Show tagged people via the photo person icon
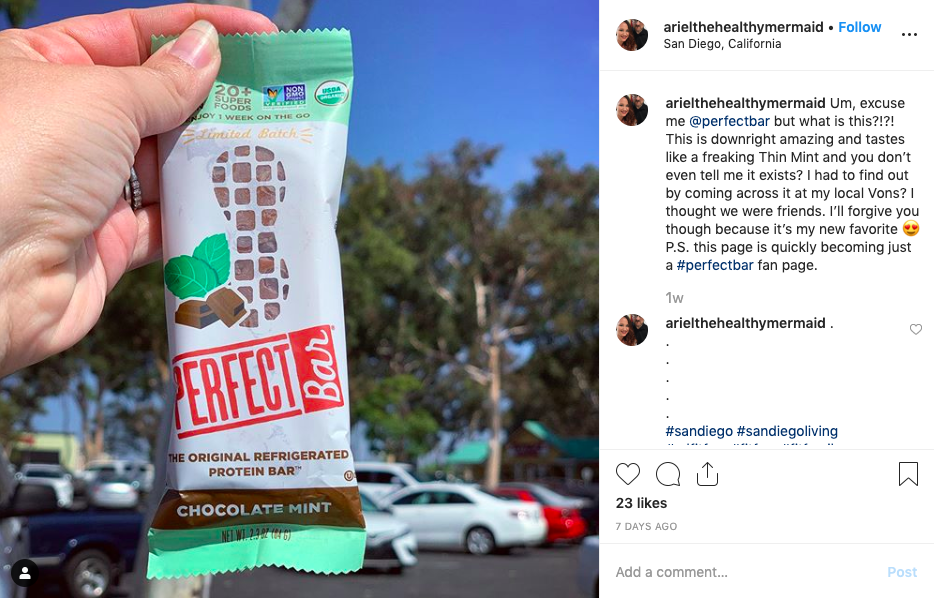This screenshot has width=934, height=598. pyautogui.click(x=25, y=573)
